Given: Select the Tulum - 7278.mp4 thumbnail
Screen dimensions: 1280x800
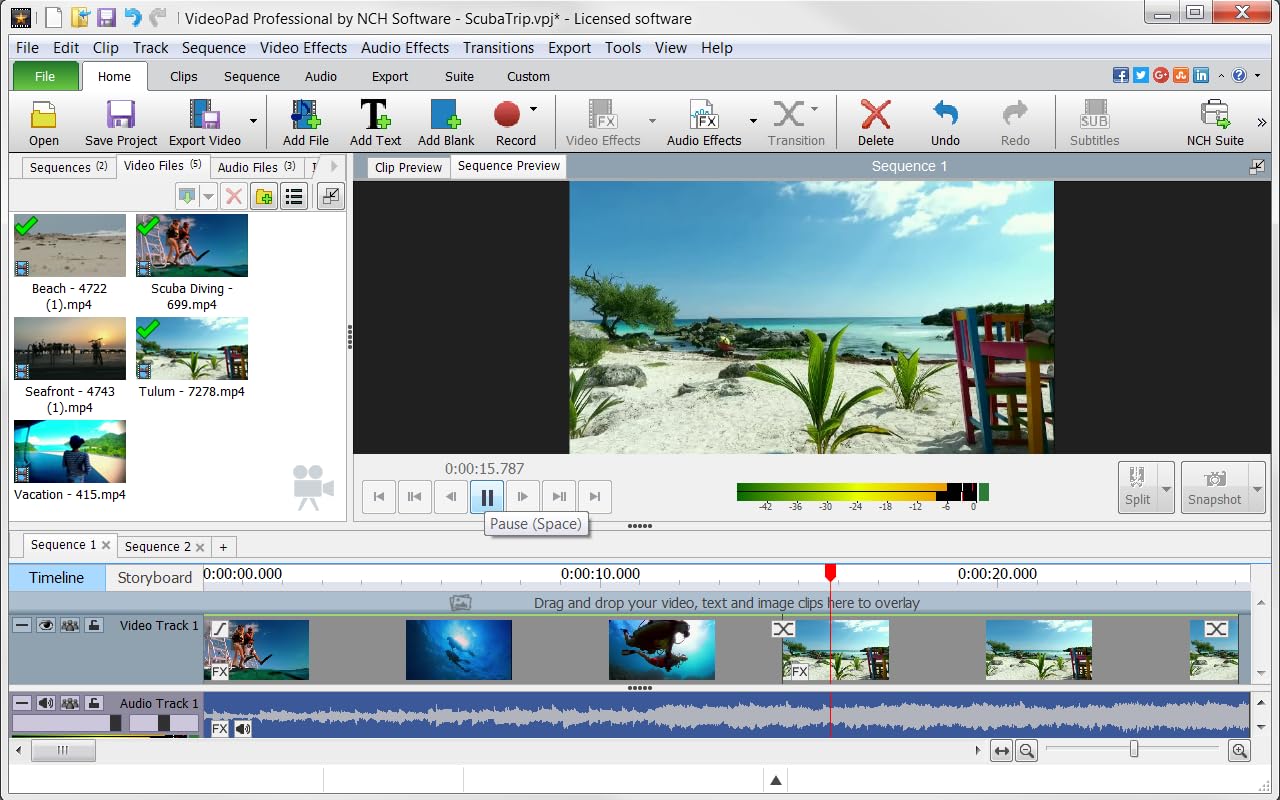Looking at the screenshot, I should click(192, 349).
